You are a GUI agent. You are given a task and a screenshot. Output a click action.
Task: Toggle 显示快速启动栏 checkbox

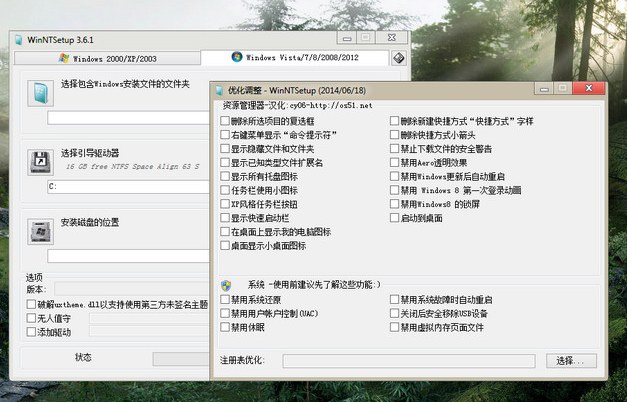click(225, 218)
